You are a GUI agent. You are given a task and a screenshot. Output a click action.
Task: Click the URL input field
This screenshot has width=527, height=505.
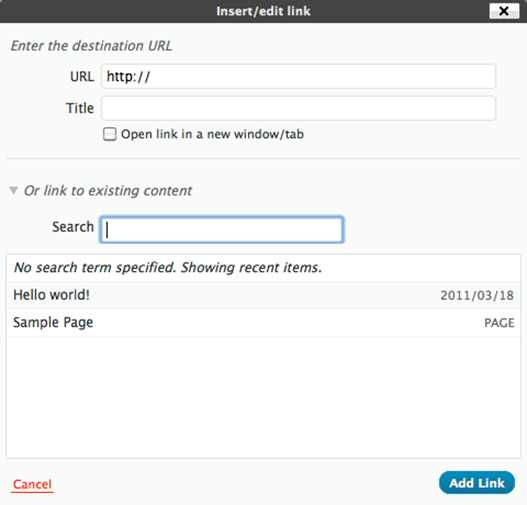[298, 77]
